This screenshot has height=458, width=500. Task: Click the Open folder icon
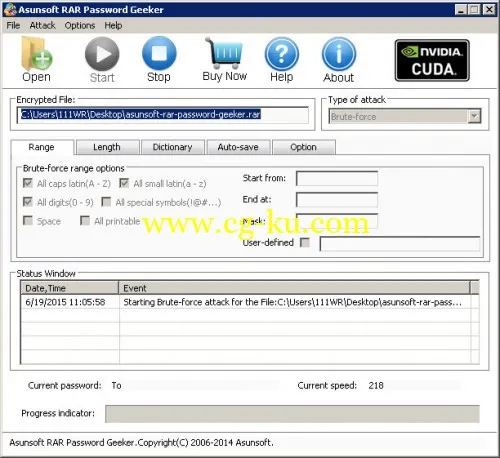36,54
